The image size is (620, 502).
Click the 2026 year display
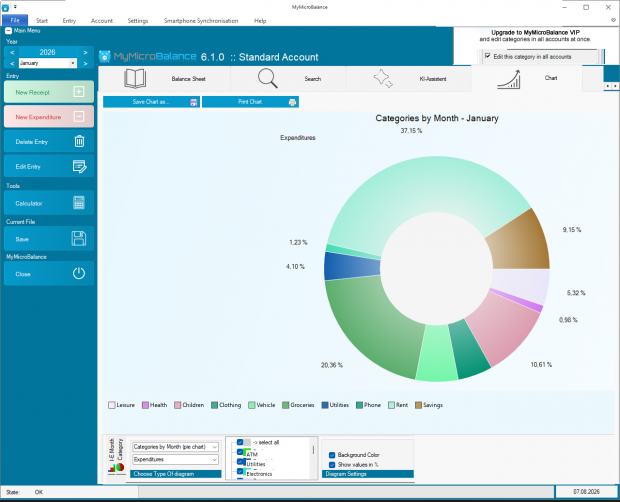[47, 52]
